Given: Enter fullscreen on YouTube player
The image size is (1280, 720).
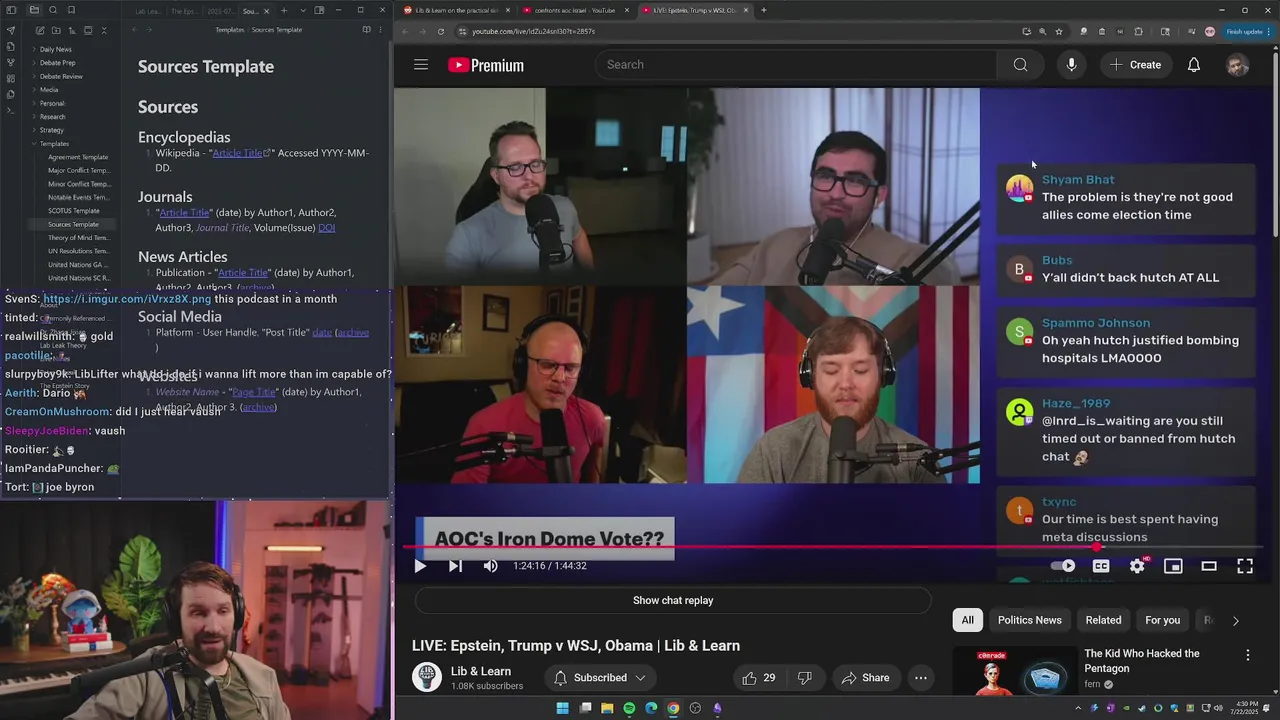Looking at the screenshot, I should 1245,566.
